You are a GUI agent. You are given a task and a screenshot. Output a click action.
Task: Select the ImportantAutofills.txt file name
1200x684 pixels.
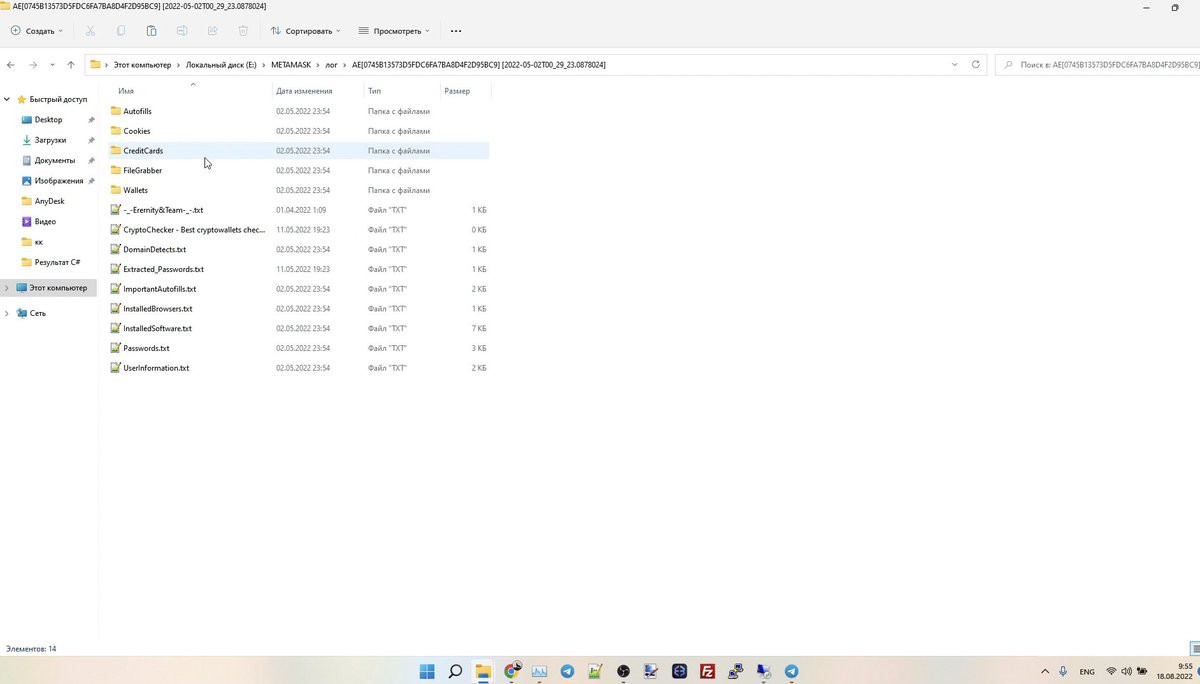point(159,289)
